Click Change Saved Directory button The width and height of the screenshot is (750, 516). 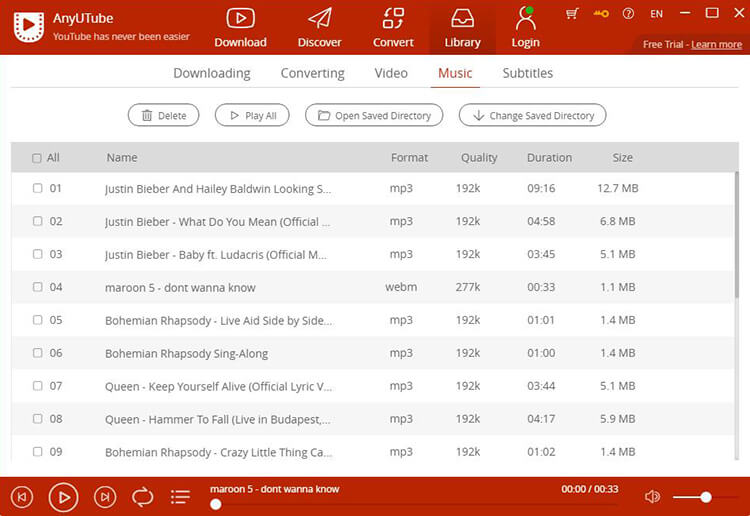click(532, 115)
